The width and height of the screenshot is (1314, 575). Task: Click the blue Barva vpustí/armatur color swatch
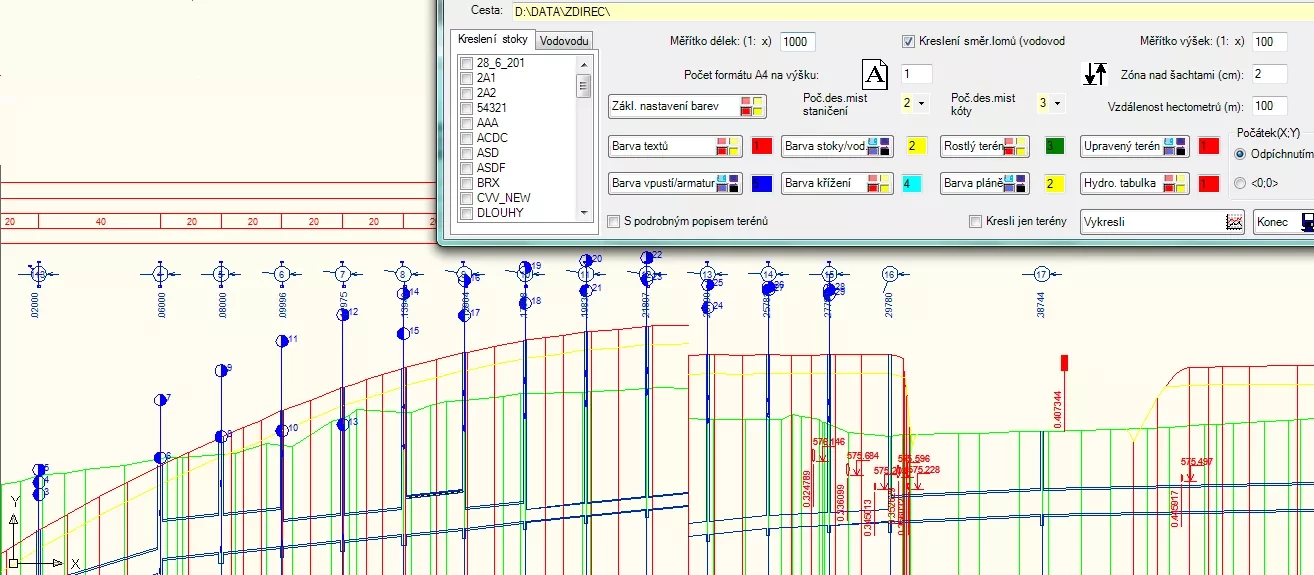point(762,184)
